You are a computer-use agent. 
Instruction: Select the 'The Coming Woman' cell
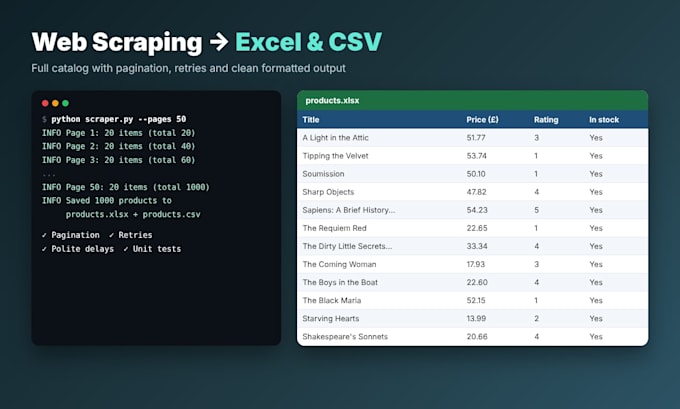pyautogui.click(x=339, y=265)
